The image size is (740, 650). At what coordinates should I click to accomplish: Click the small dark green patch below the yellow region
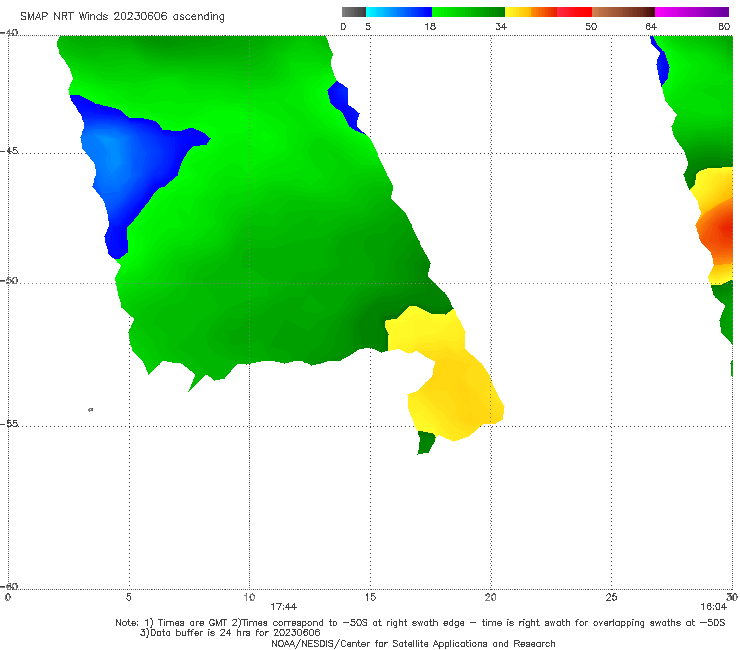(x=426, y=443)
